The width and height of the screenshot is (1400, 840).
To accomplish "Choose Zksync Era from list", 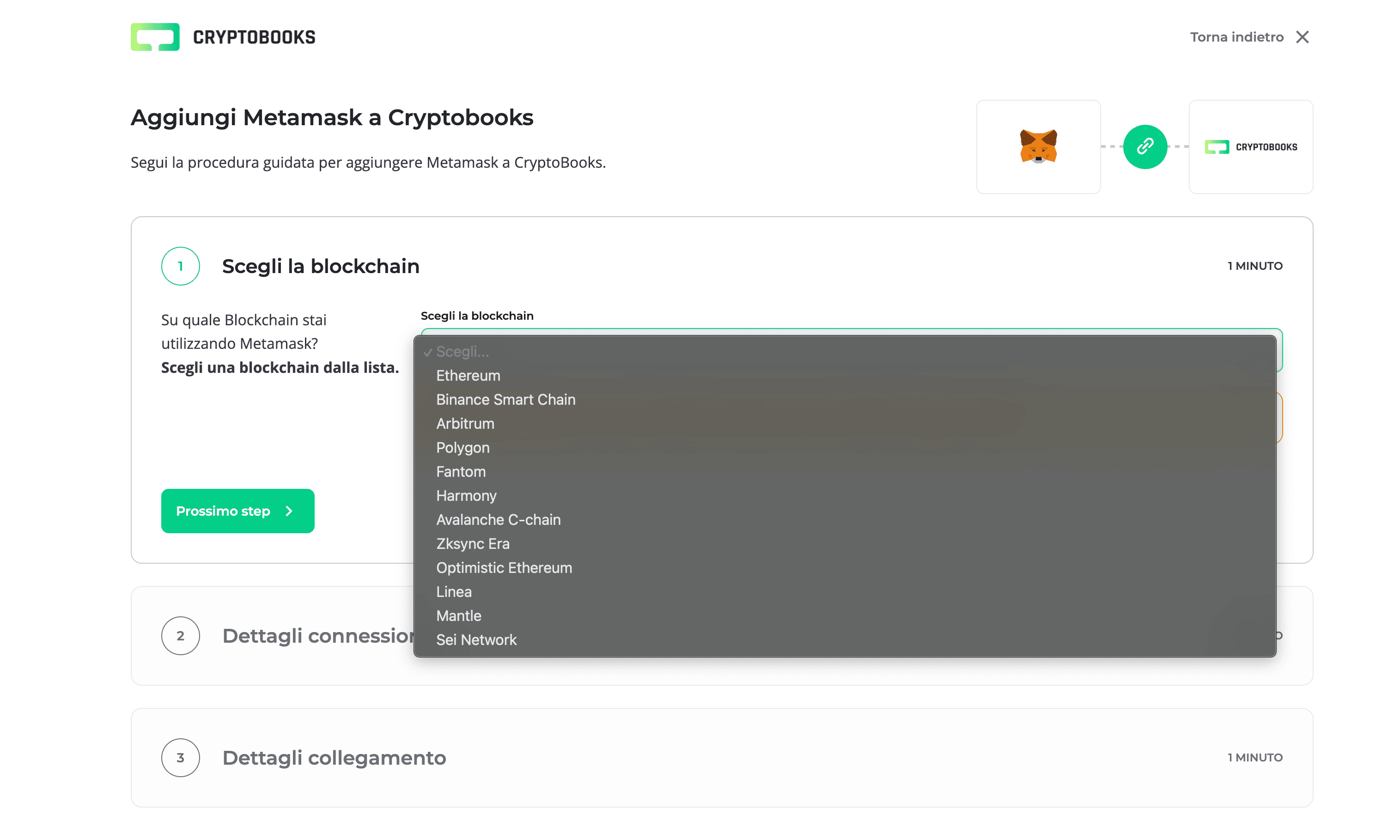I will 473,543.
